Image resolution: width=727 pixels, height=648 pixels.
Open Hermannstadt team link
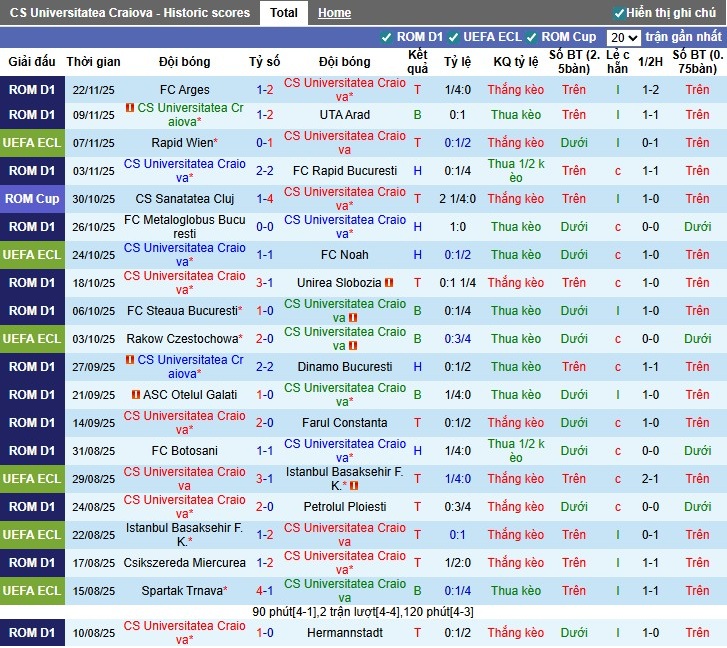pos(344,633)
